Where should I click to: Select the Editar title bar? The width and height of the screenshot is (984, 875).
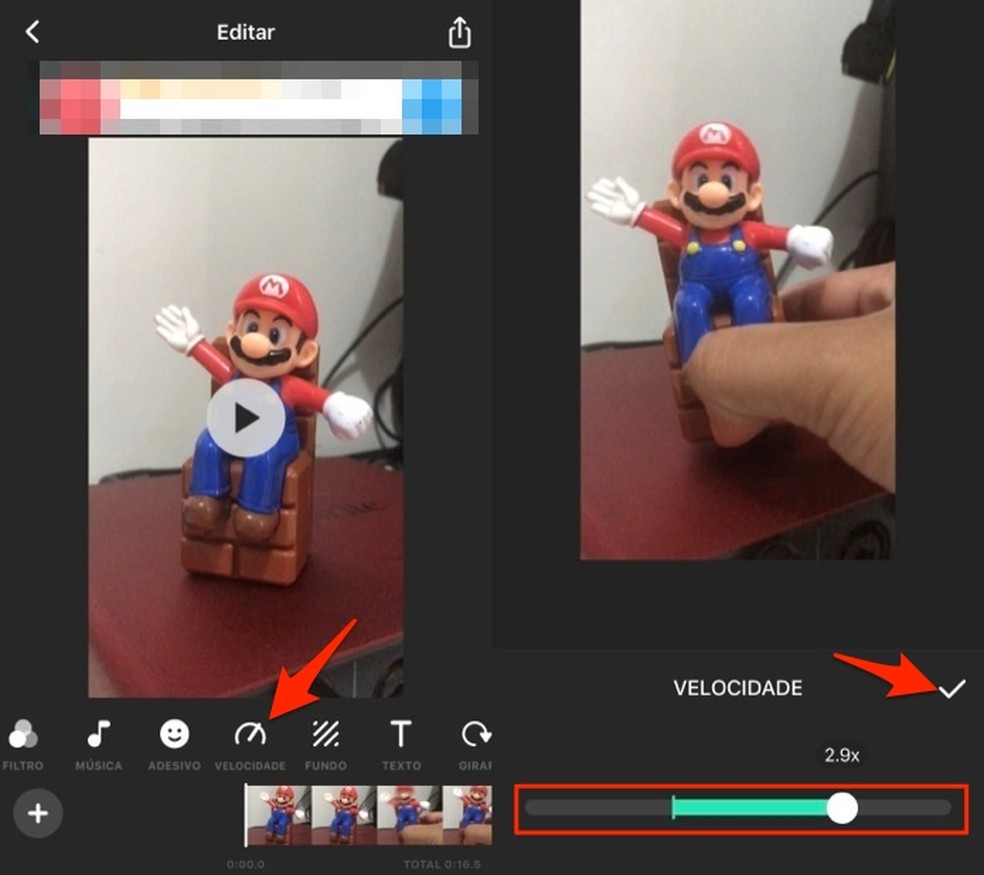(244, 32)
